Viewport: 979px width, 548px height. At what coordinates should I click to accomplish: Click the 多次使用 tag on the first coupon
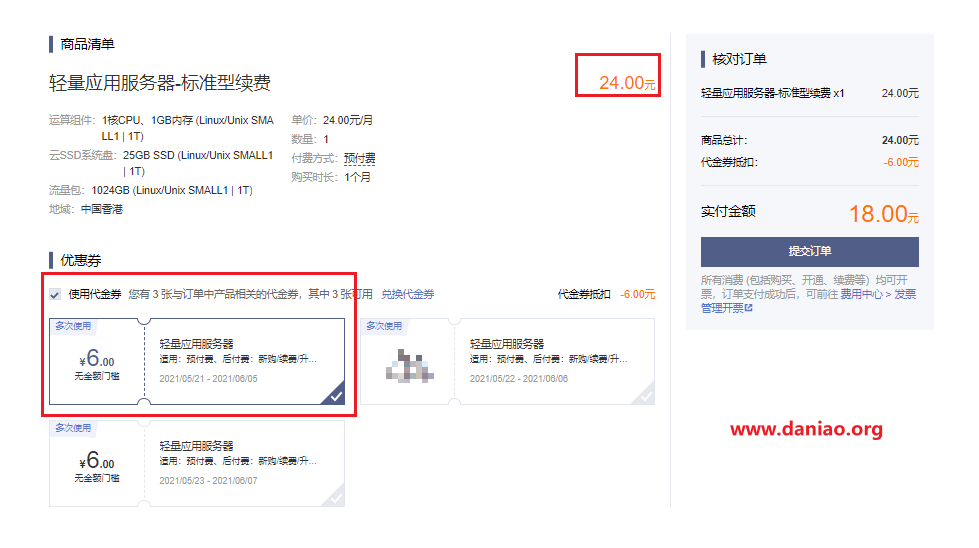point(73,326)
